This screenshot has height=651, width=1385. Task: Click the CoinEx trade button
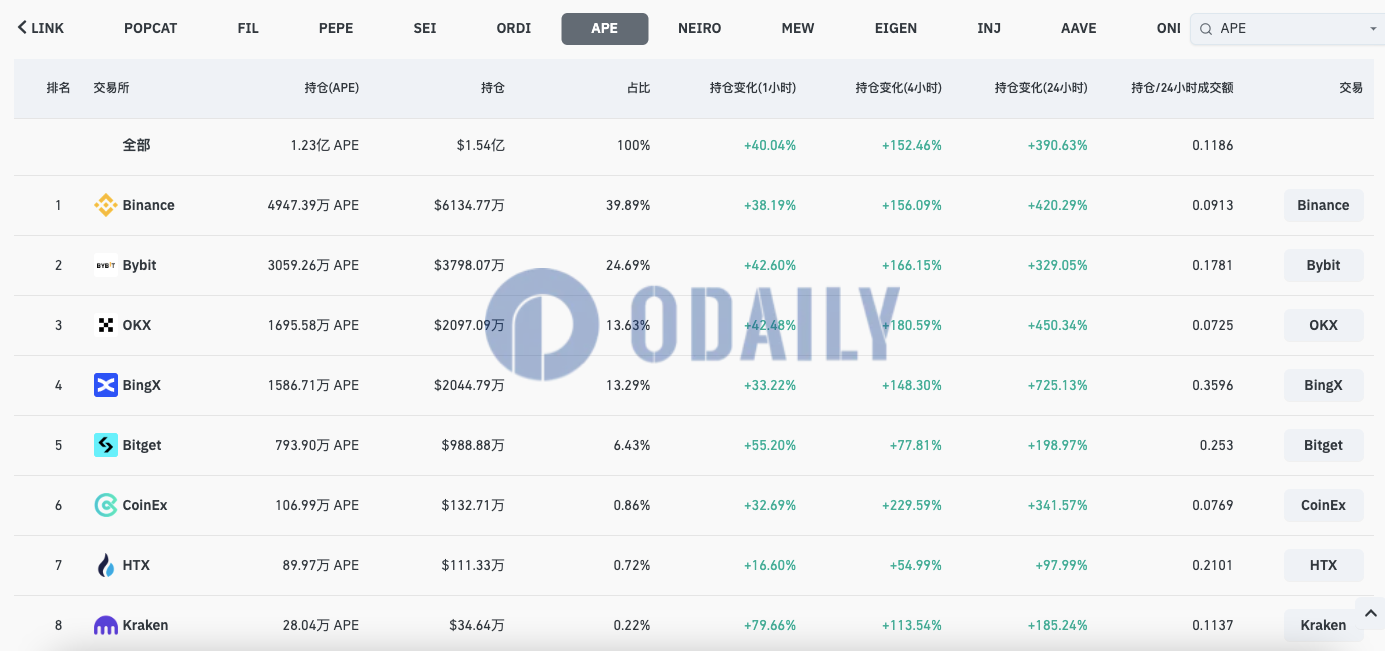click(x=1323, y=505)
